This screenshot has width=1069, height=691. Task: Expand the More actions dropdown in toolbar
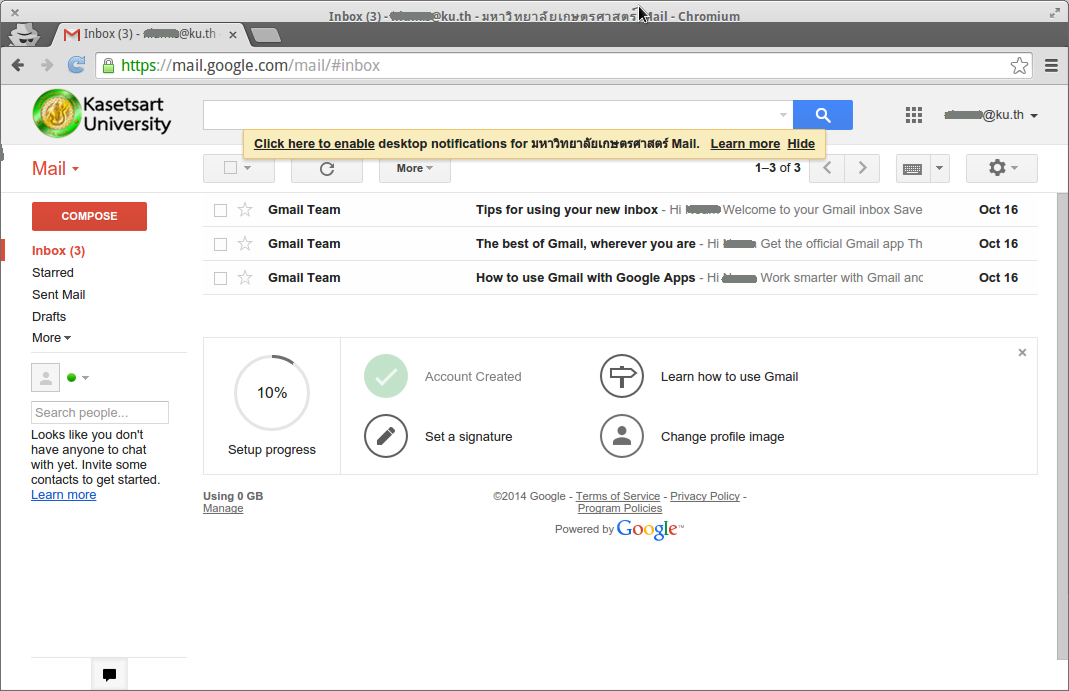pos(415,168)
